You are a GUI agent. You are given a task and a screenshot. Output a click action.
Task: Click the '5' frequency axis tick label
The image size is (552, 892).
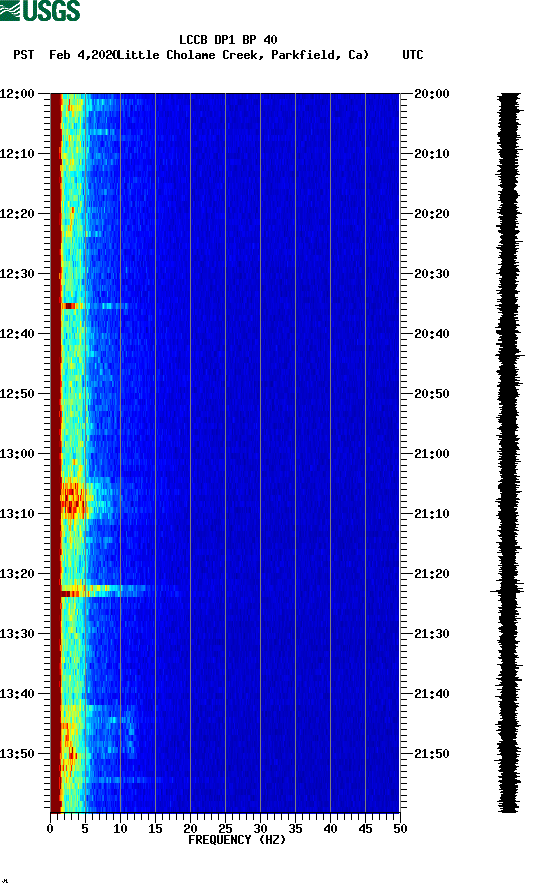click(85, 829)
